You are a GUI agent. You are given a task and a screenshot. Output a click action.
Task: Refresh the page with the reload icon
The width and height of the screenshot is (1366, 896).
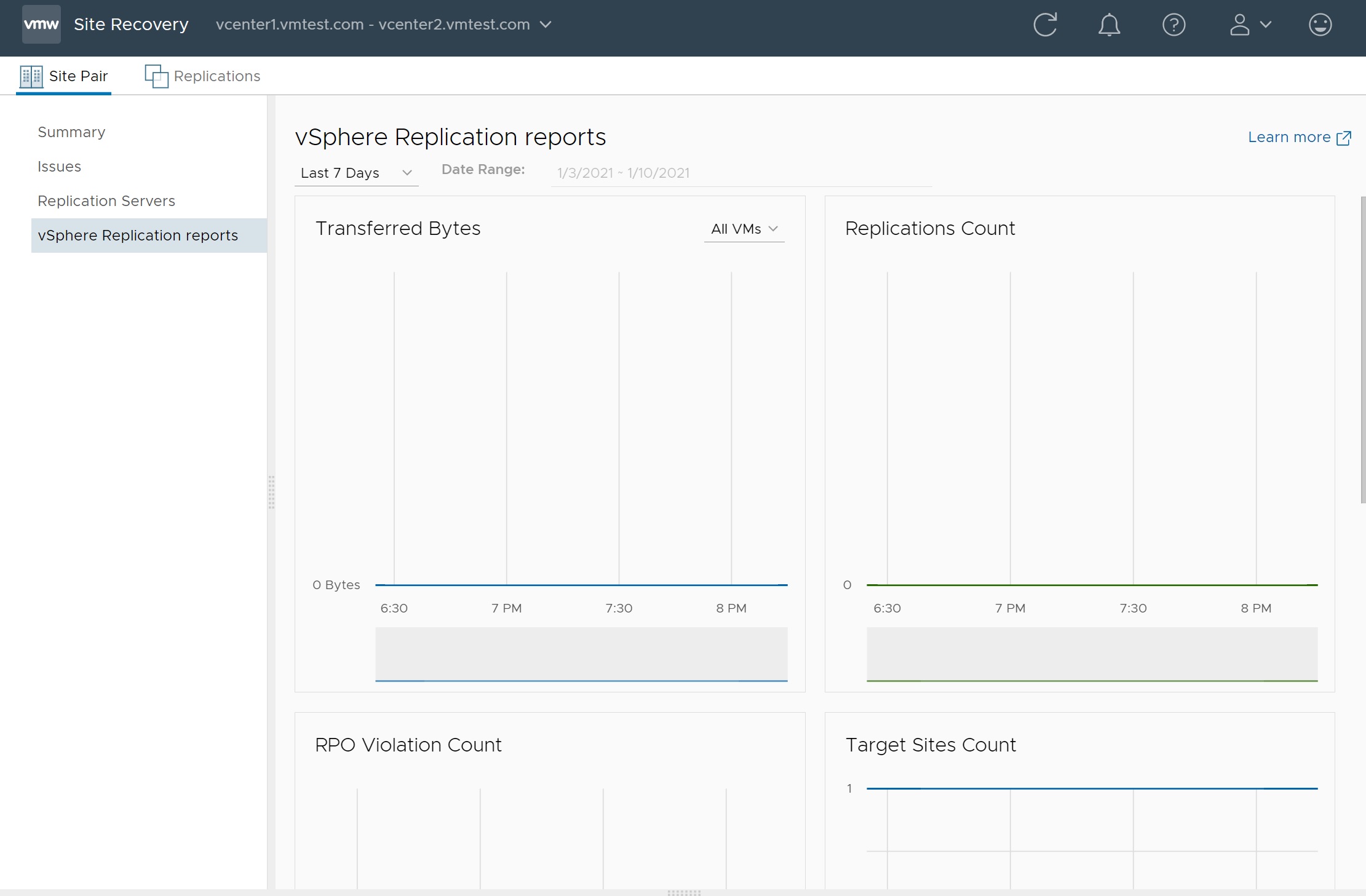(1045, 25)
